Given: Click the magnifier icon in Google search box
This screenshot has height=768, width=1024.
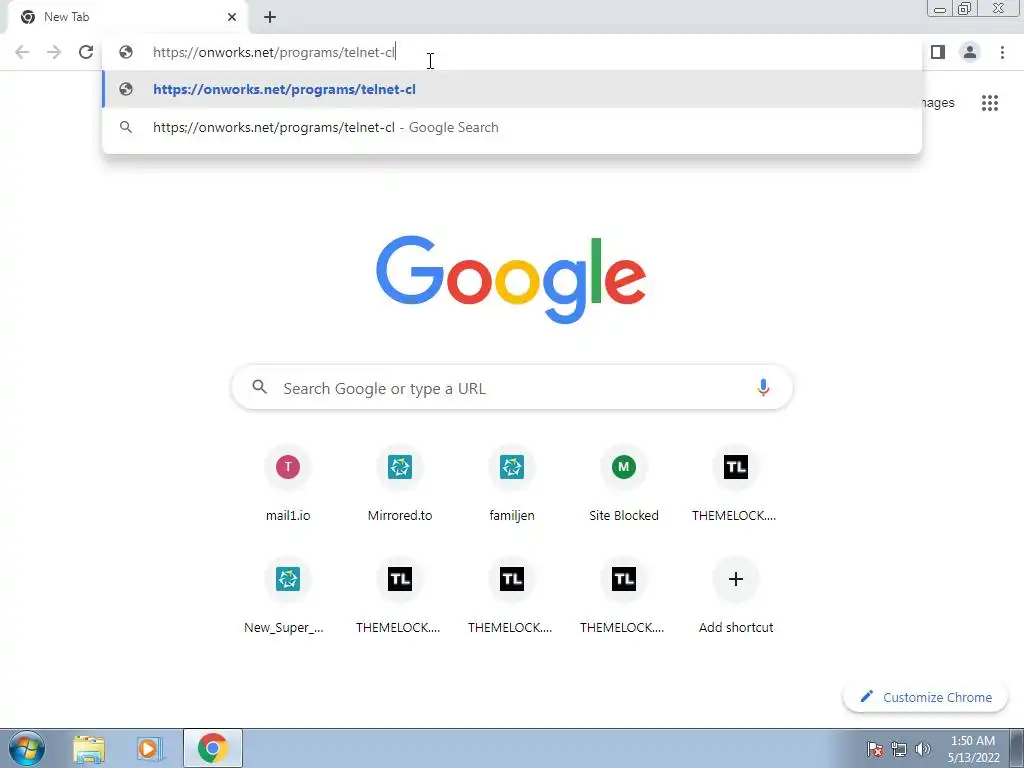Looking at the screenshot, I should (259, 387).
